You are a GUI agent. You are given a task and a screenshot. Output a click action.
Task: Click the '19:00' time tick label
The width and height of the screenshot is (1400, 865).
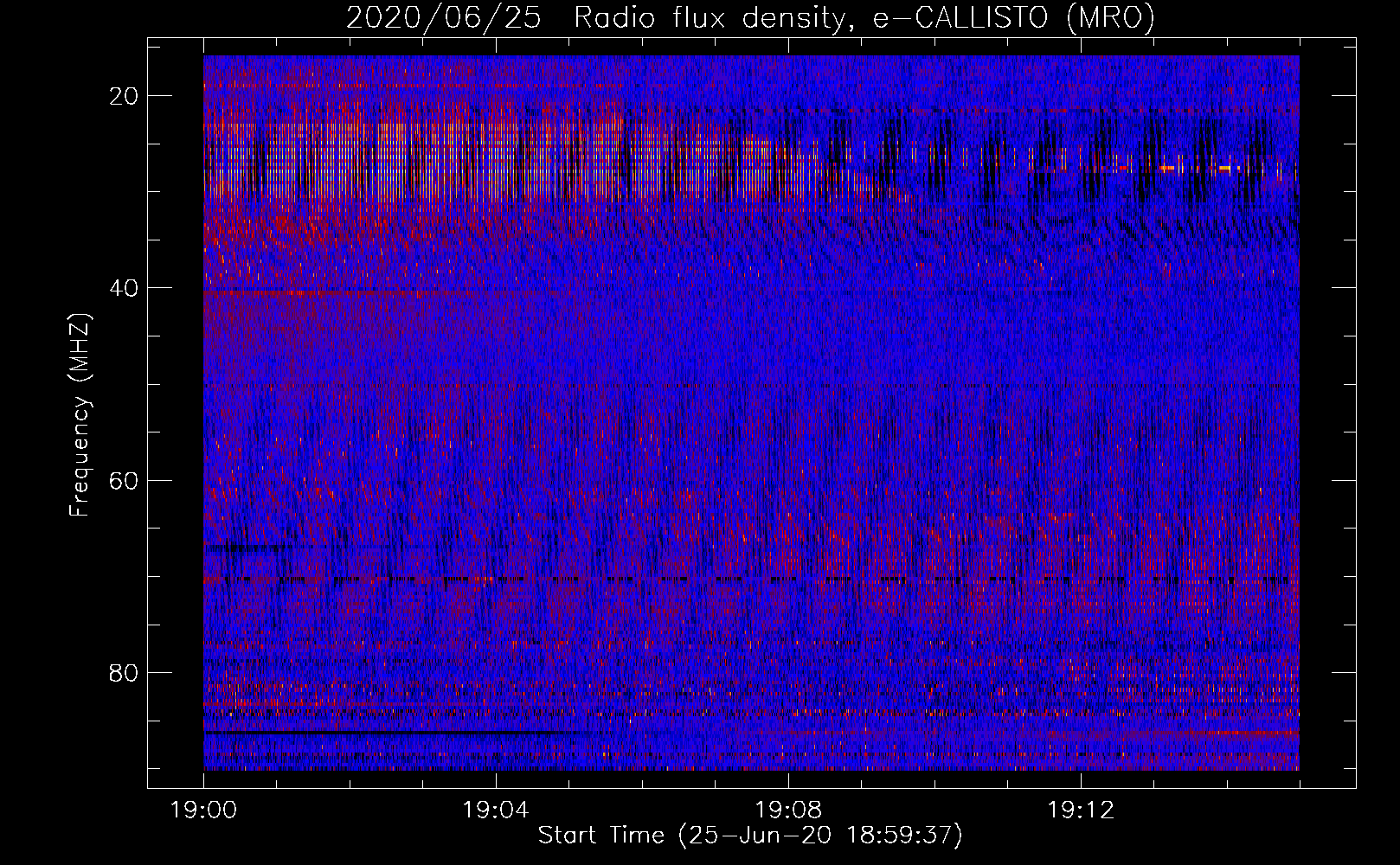point(203,811)
